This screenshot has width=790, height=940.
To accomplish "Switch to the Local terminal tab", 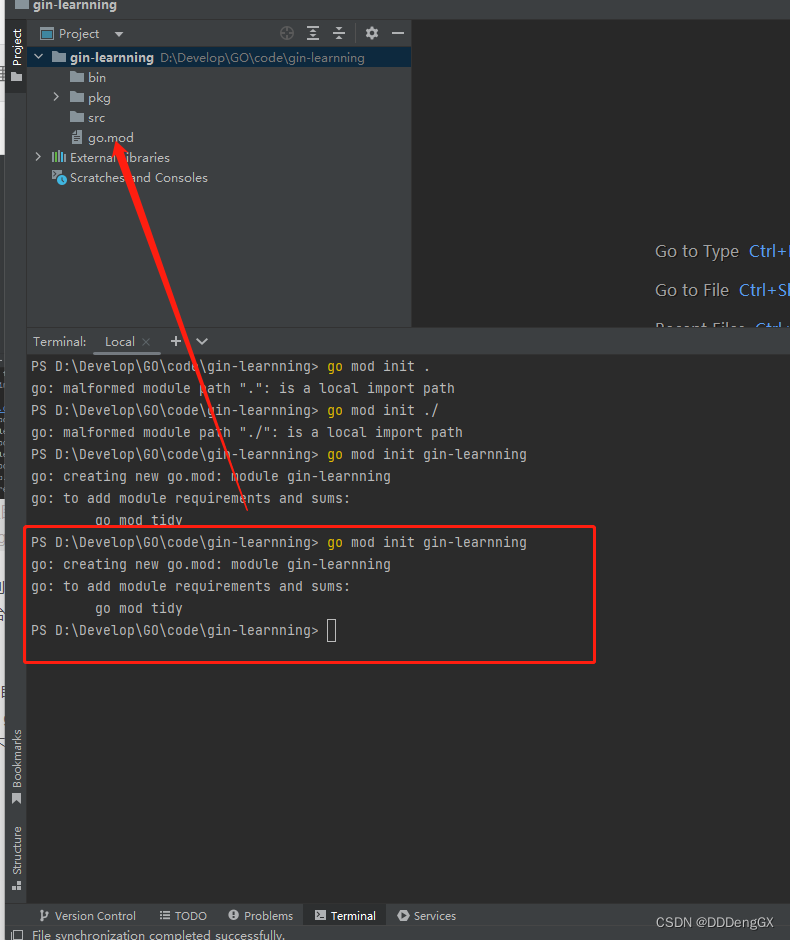I will (119, 342).
